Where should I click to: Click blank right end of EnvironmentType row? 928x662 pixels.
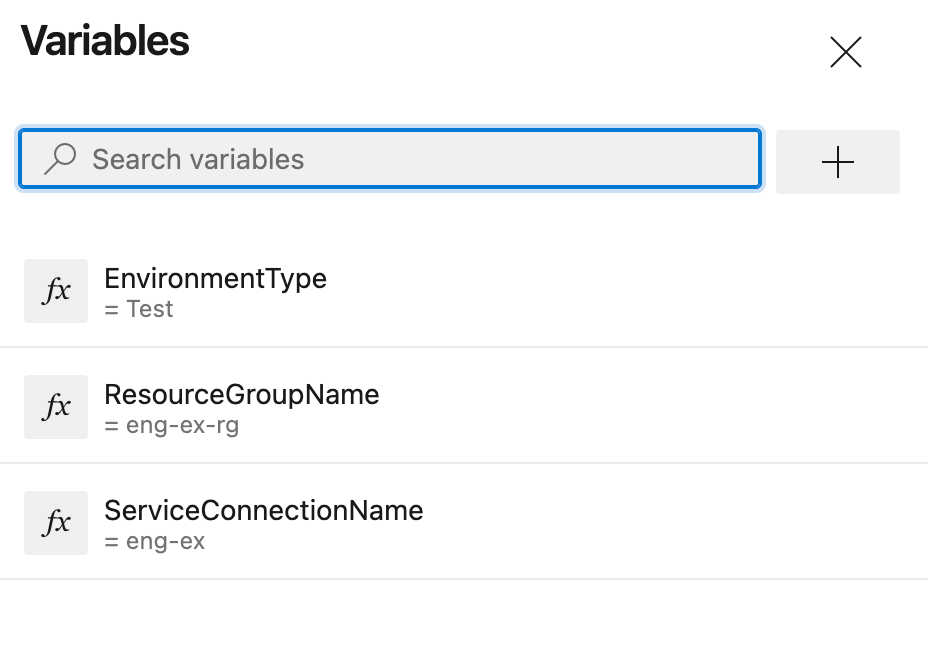(750, 291)
